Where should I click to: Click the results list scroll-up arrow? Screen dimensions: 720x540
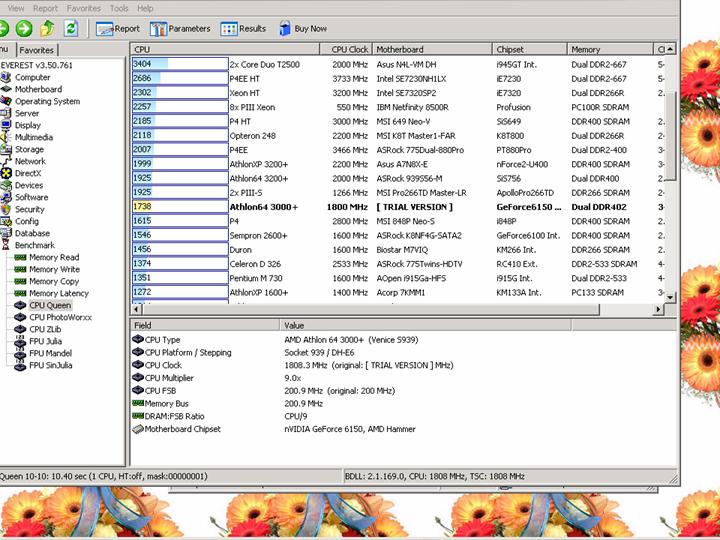670,49
